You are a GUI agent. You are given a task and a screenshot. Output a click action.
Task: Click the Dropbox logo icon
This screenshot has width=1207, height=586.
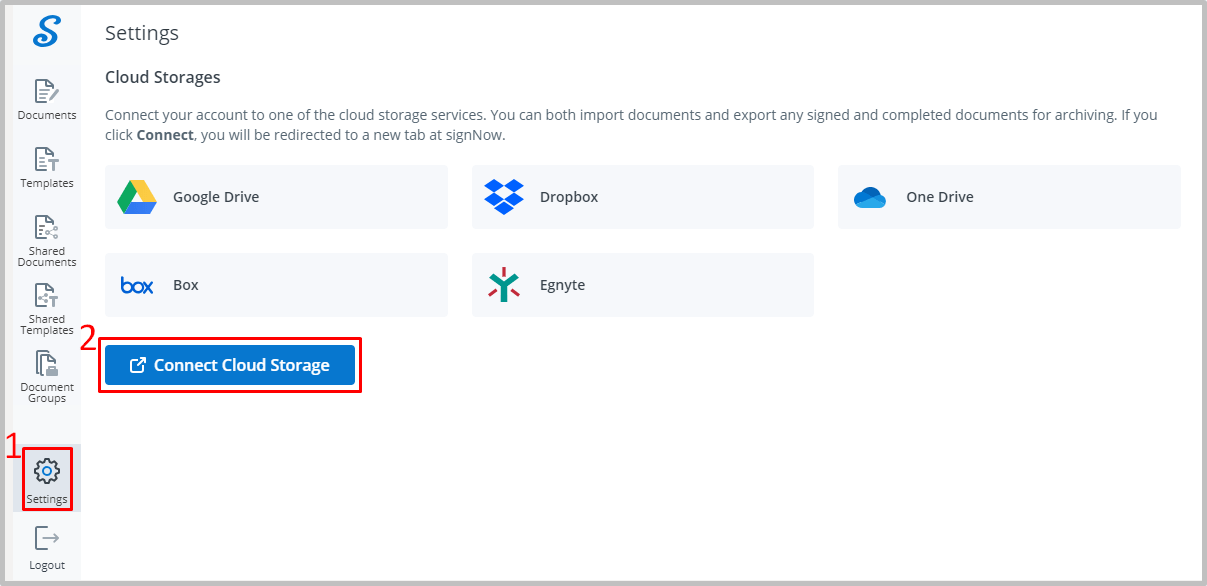pyautogui.click(x=503, y=197)
